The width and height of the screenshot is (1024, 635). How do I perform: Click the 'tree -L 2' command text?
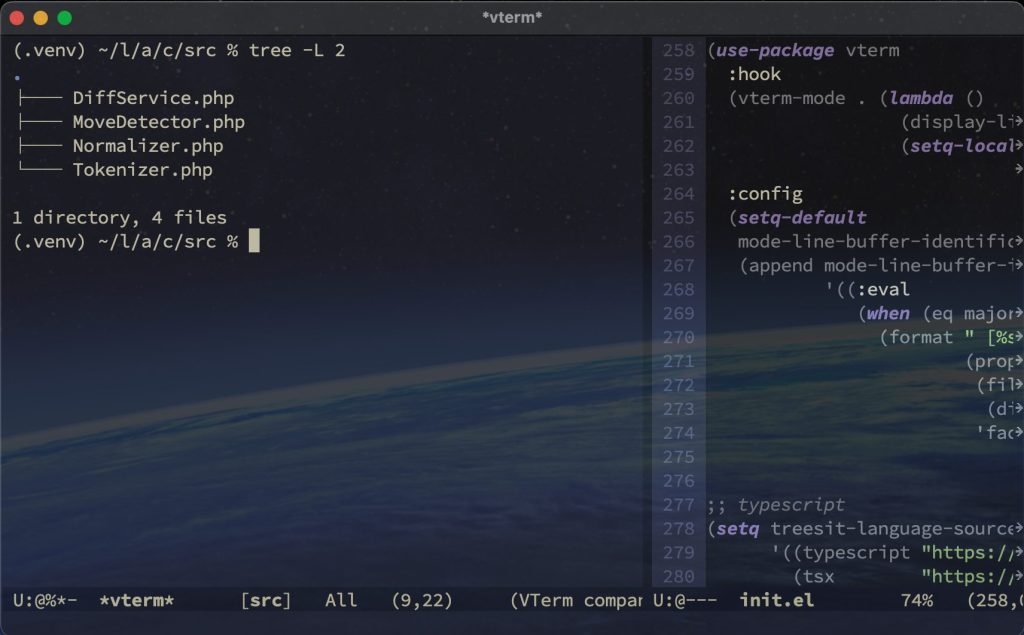click(297, 50)
